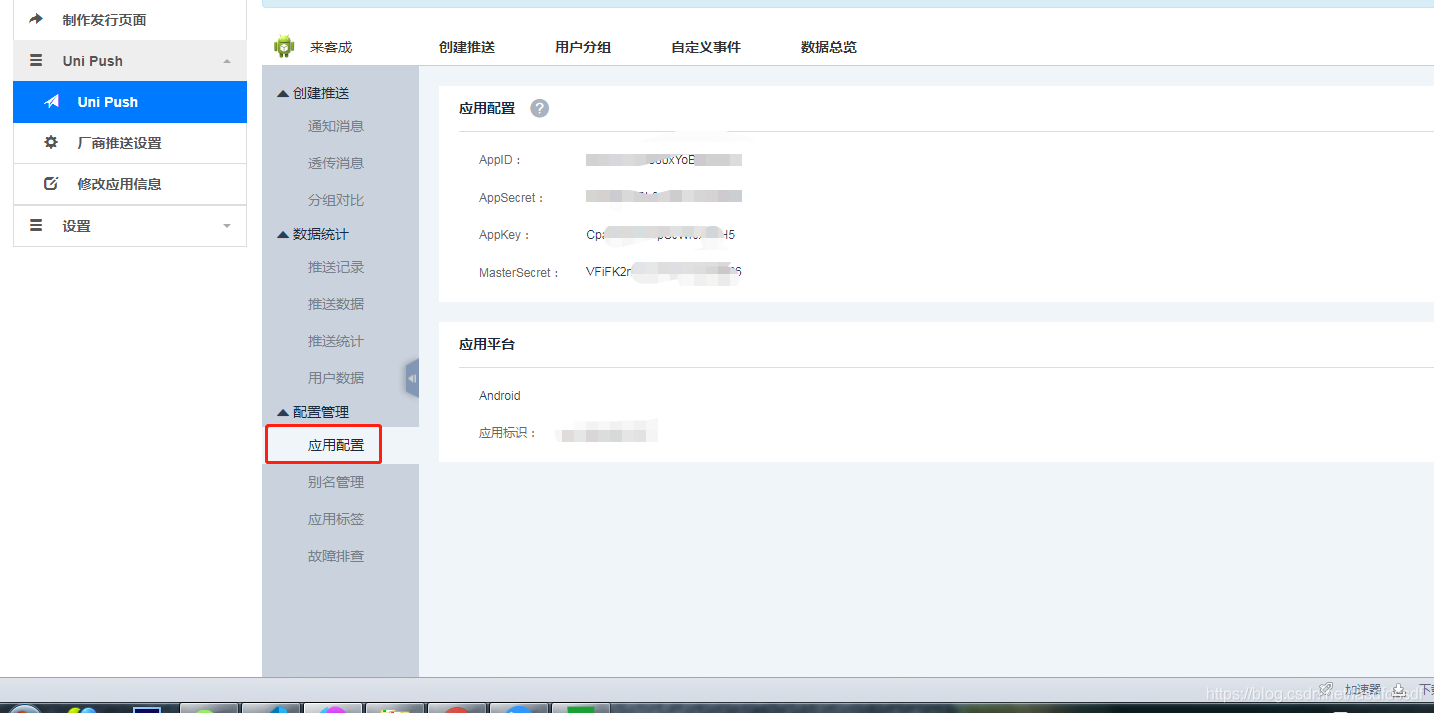
Task: Open 别名管理 in the sidebar
Action: 336,482
